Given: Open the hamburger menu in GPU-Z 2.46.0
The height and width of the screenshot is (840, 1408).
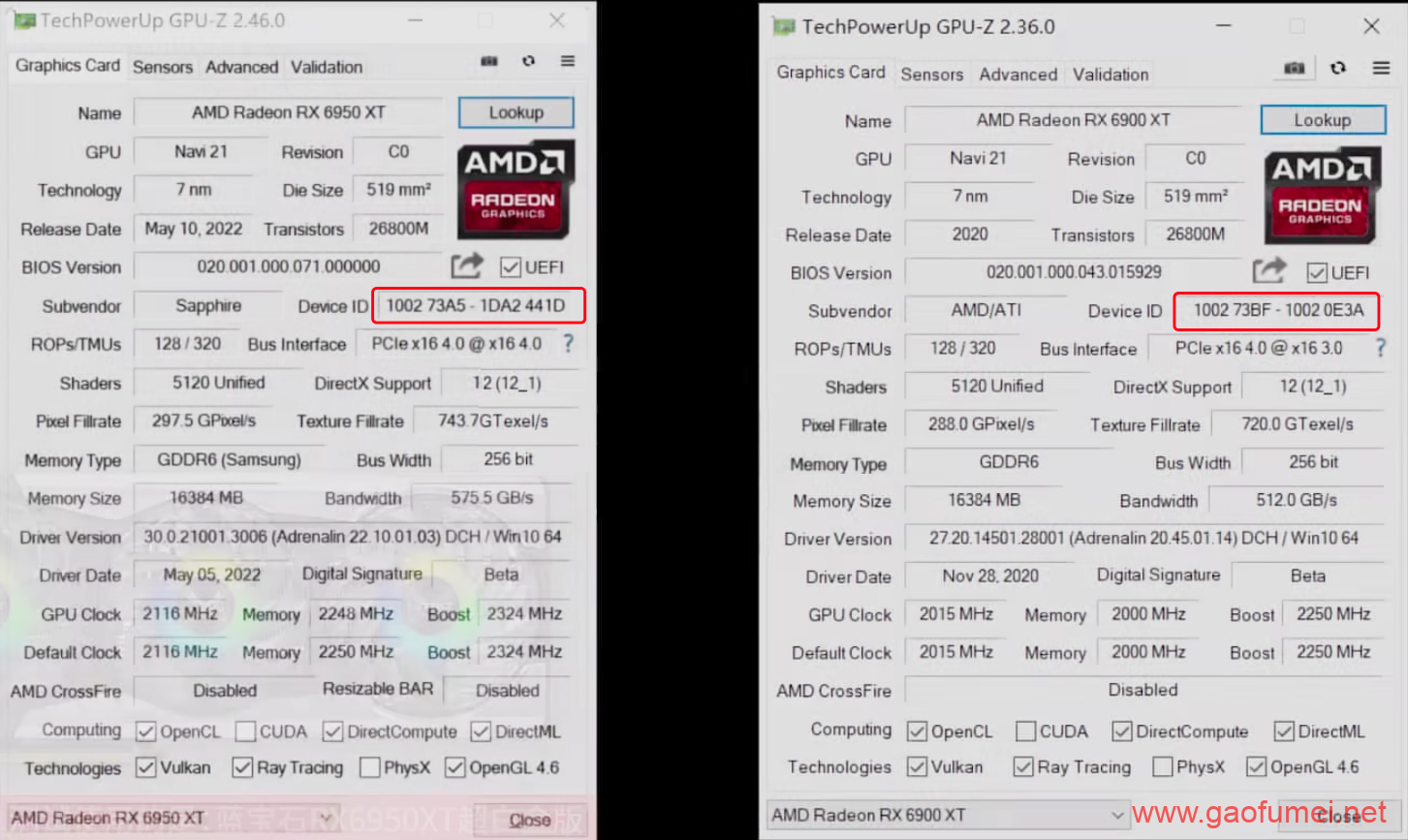Looking at the screenshot, I should tap(568, 61).
